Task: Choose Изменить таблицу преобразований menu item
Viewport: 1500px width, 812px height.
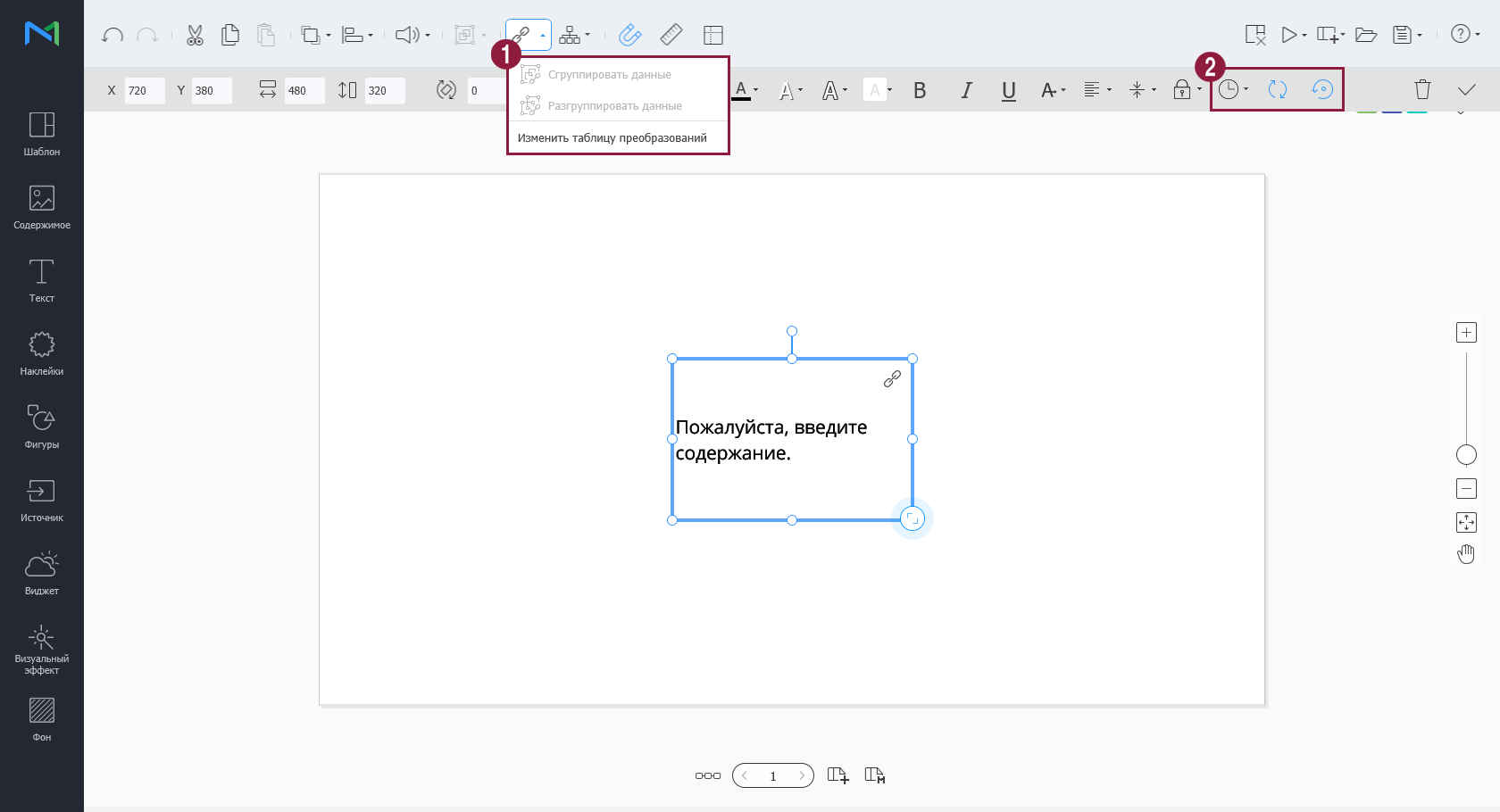Action: 612,138
